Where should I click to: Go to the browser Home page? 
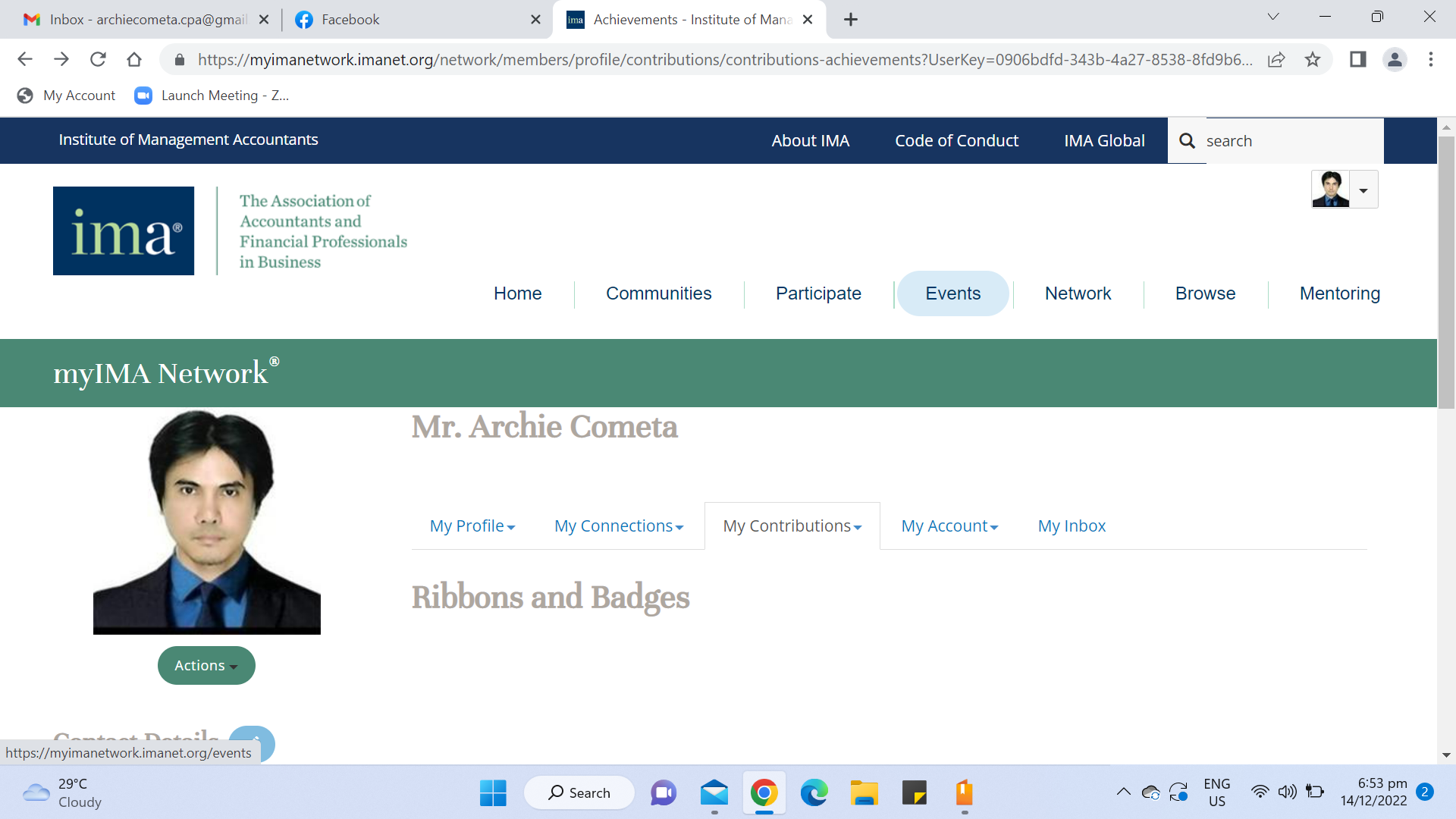pos(134,59)
